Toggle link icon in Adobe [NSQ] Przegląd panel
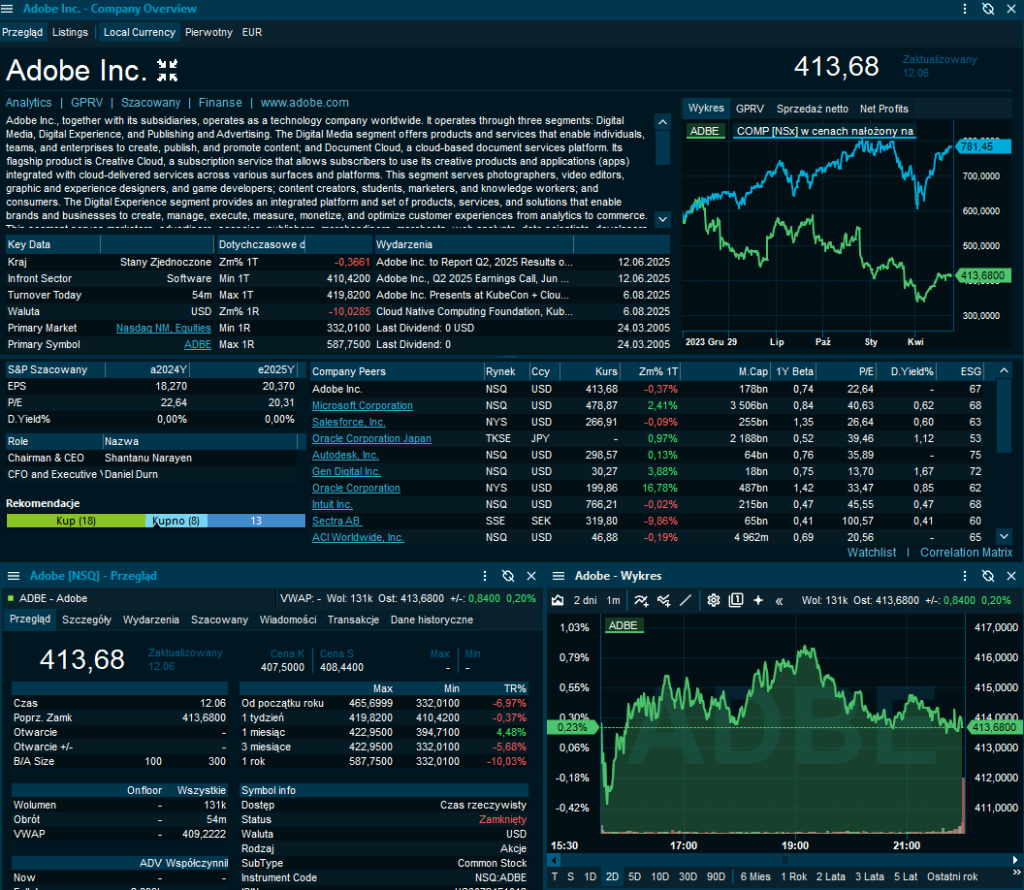Viewport: 1024px width, 890px height. pyautogui.click(x=508, y=575)
